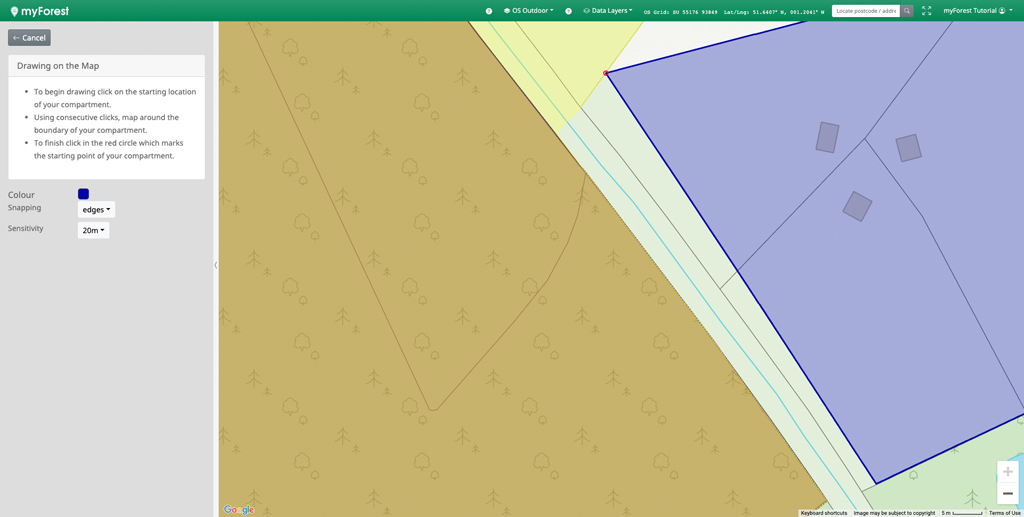Viewport: 1024px width, 517px height.
Task: Click red circle compartment starting point
Action: coord(606,73)
